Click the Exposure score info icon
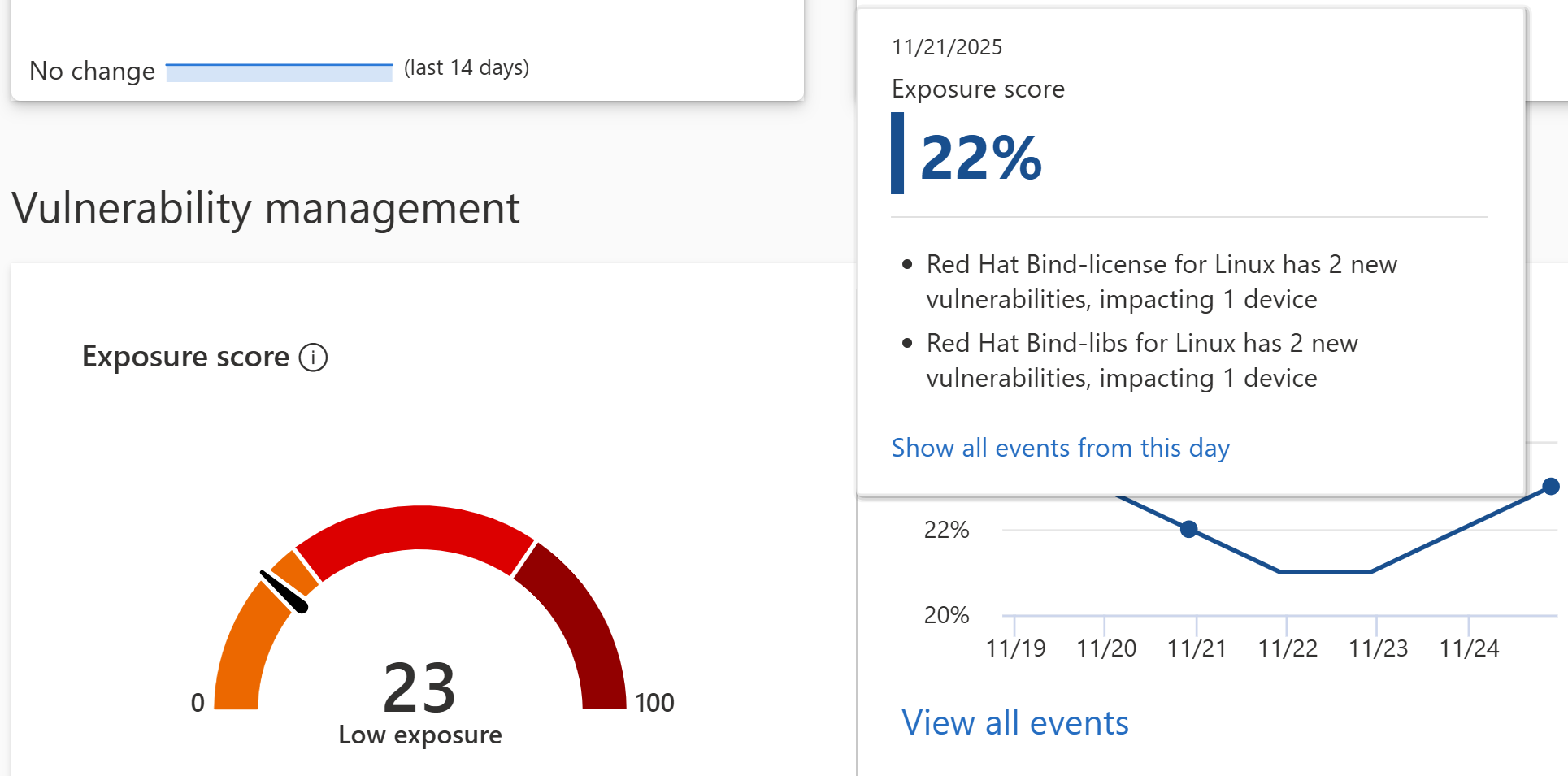The height and width of the screenshot is (776, 1568). pos(313,357)
